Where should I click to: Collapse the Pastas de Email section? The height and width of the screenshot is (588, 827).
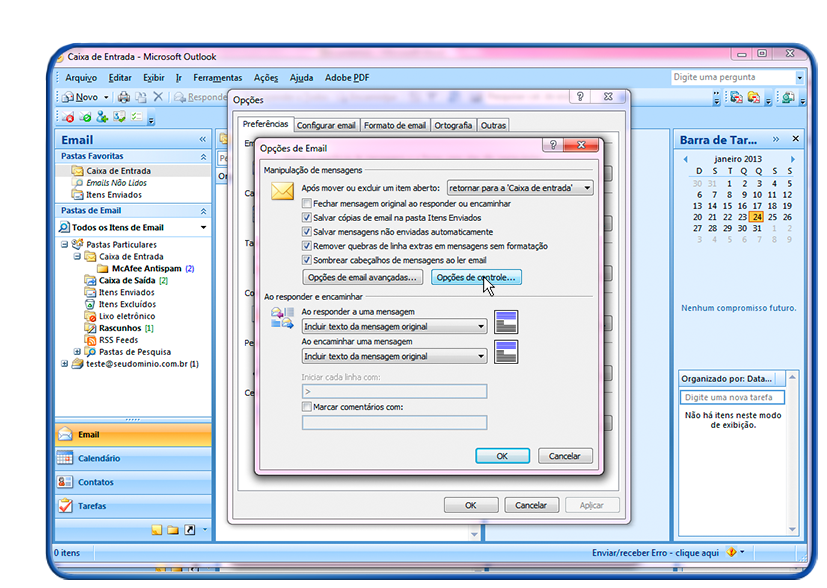pyautogui.click(x=203, y=211)
